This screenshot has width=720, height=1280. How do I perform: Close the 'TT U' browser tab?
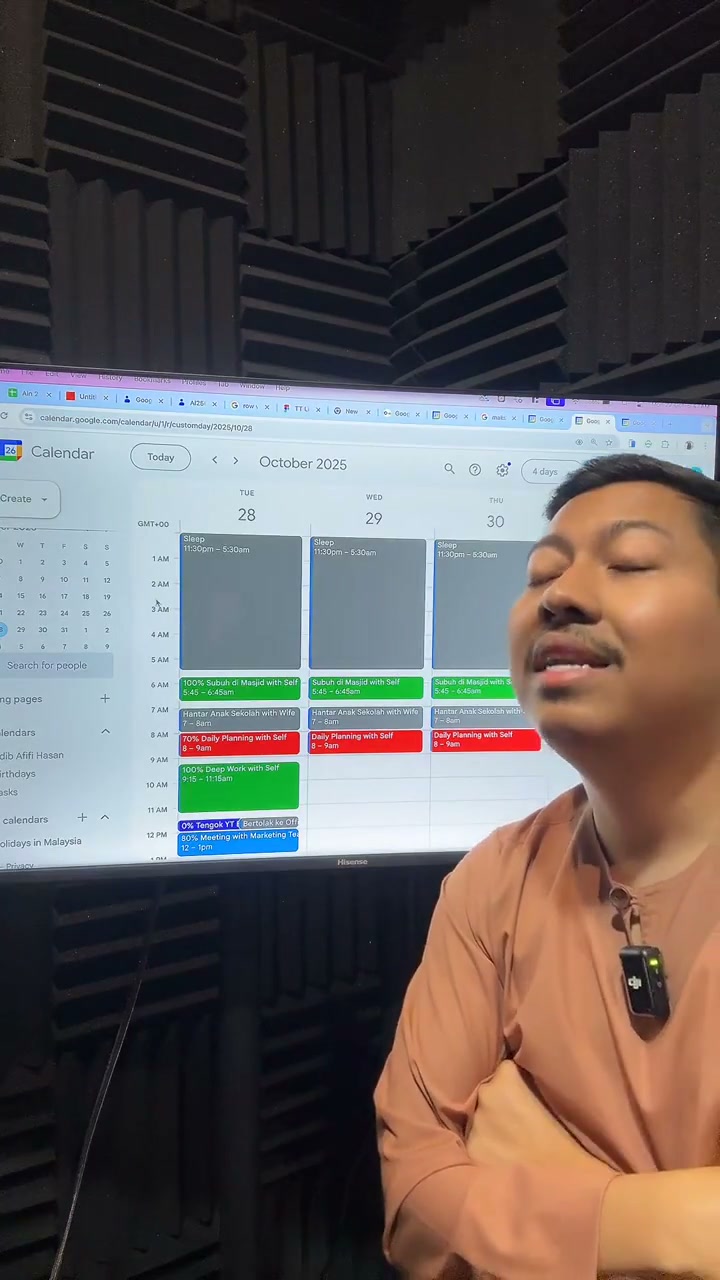tap(319, 408)
